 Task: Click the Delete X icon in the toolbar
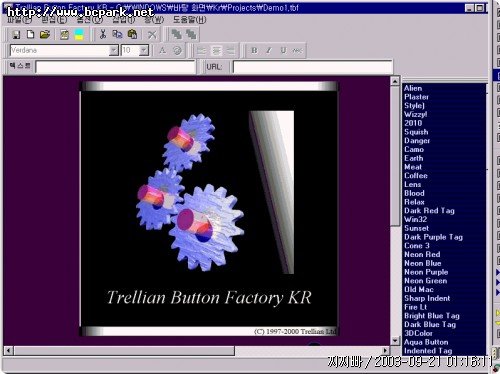click(x=152, y=35)
